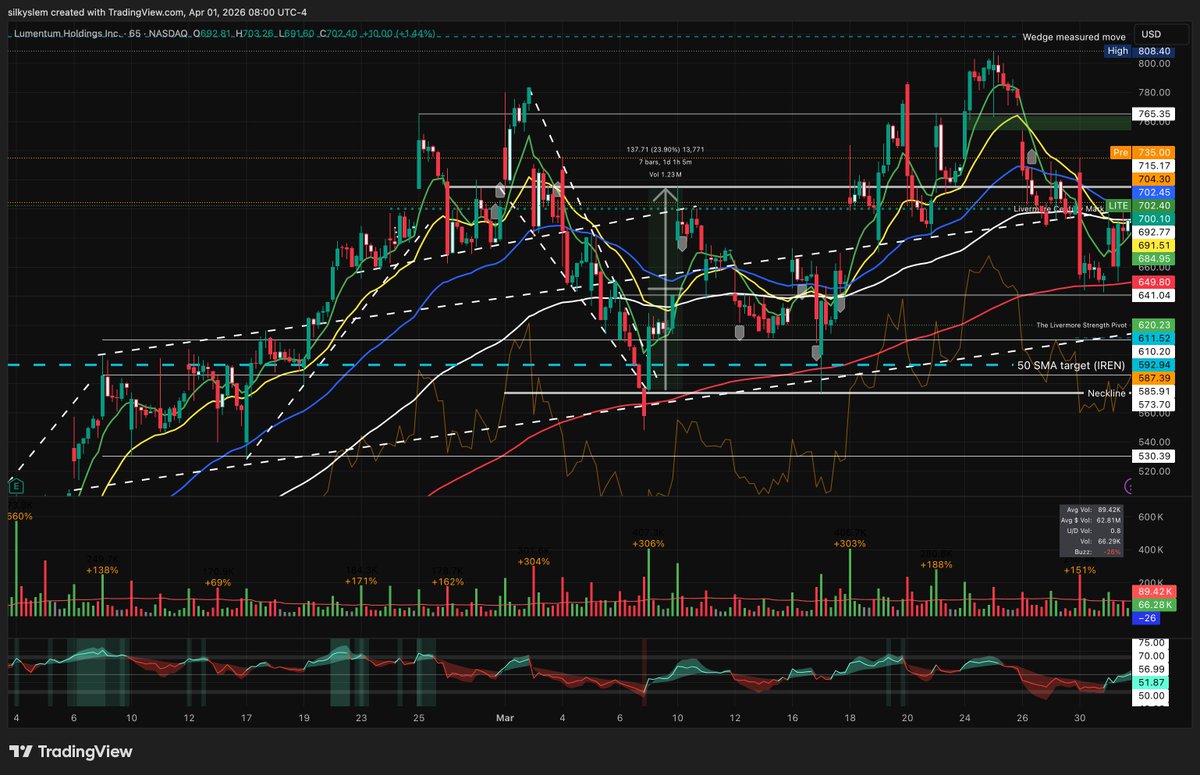Select the Neckline label

pos(1106,393)
